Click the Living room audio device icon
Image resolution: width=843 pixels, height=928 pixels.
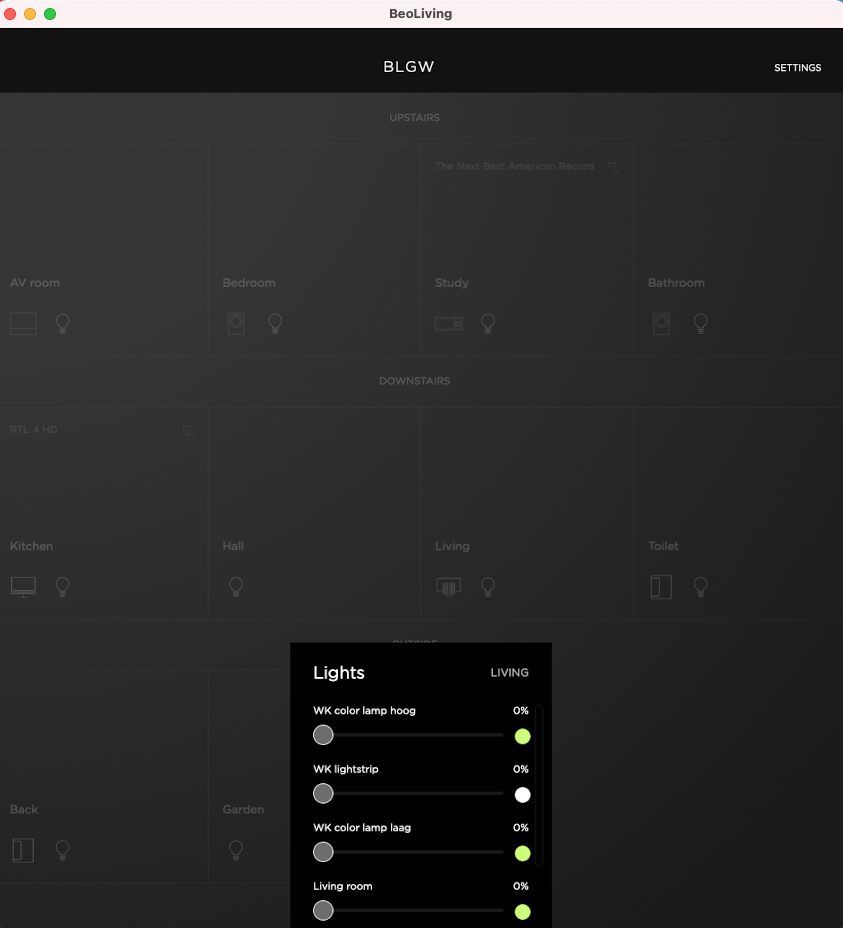click(x=448, y=587)
